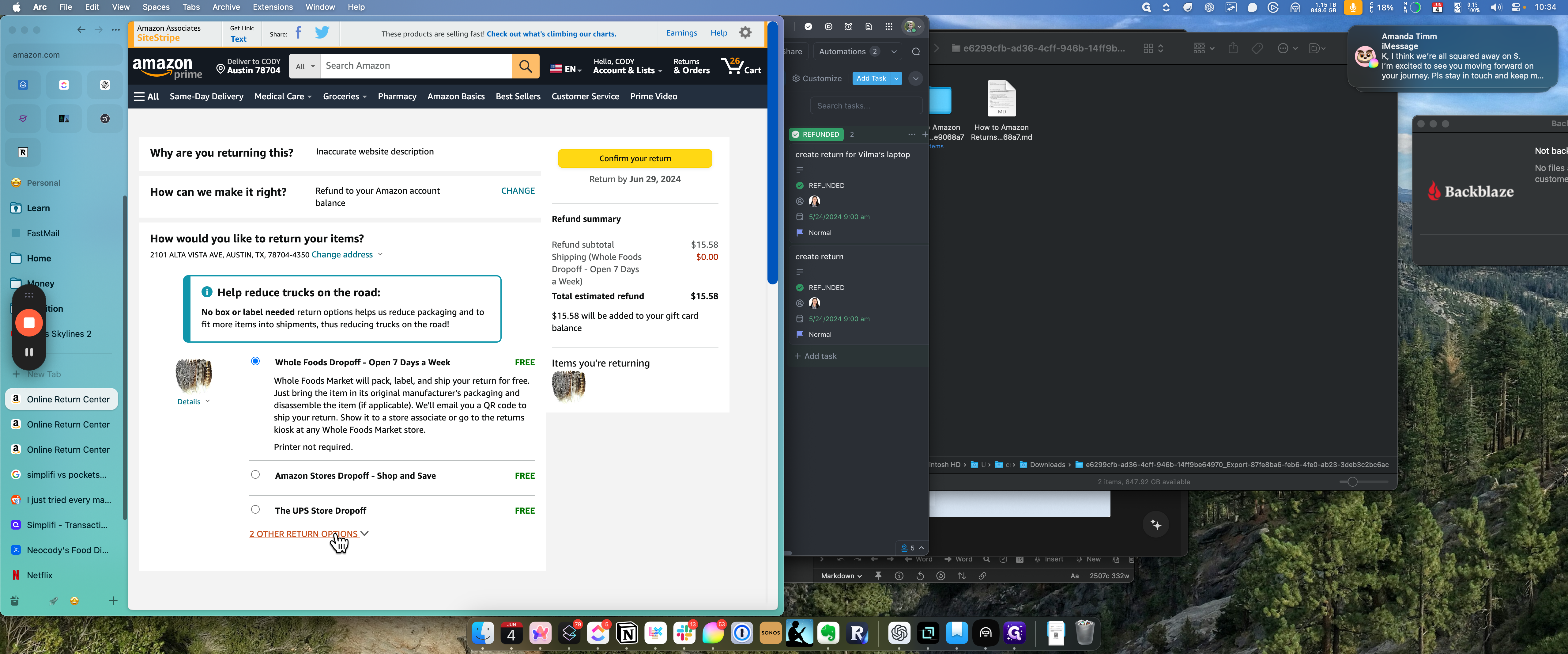Select Whole Foods Dropoff radio option
This screenshot has width=1568, height=654.
256,361
